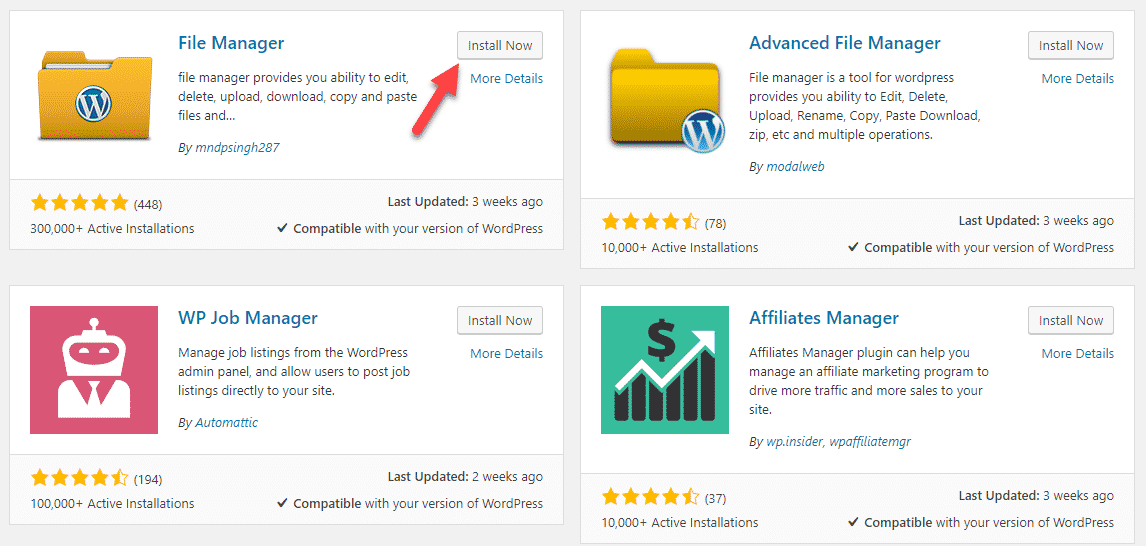Viewport: 1146px width, 546px height.
Task: Click the Affiliates Manager chart icon
Action: tap(664, 370)
